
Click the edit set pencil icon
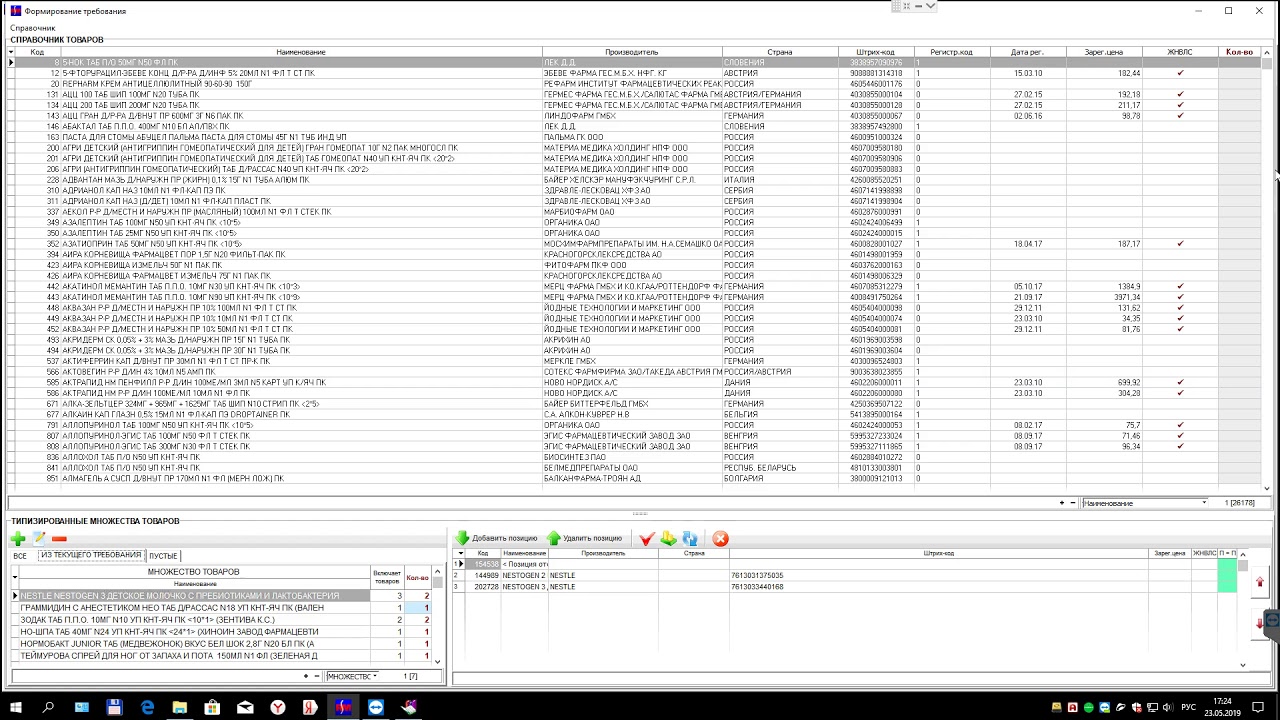[39, 539]
